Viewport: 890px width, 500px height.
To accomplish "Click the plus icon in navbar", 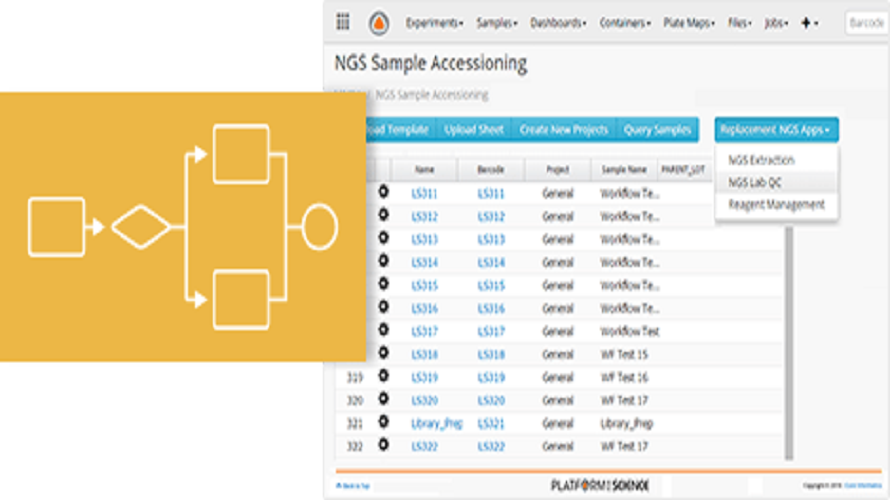I will click(806, 22).
